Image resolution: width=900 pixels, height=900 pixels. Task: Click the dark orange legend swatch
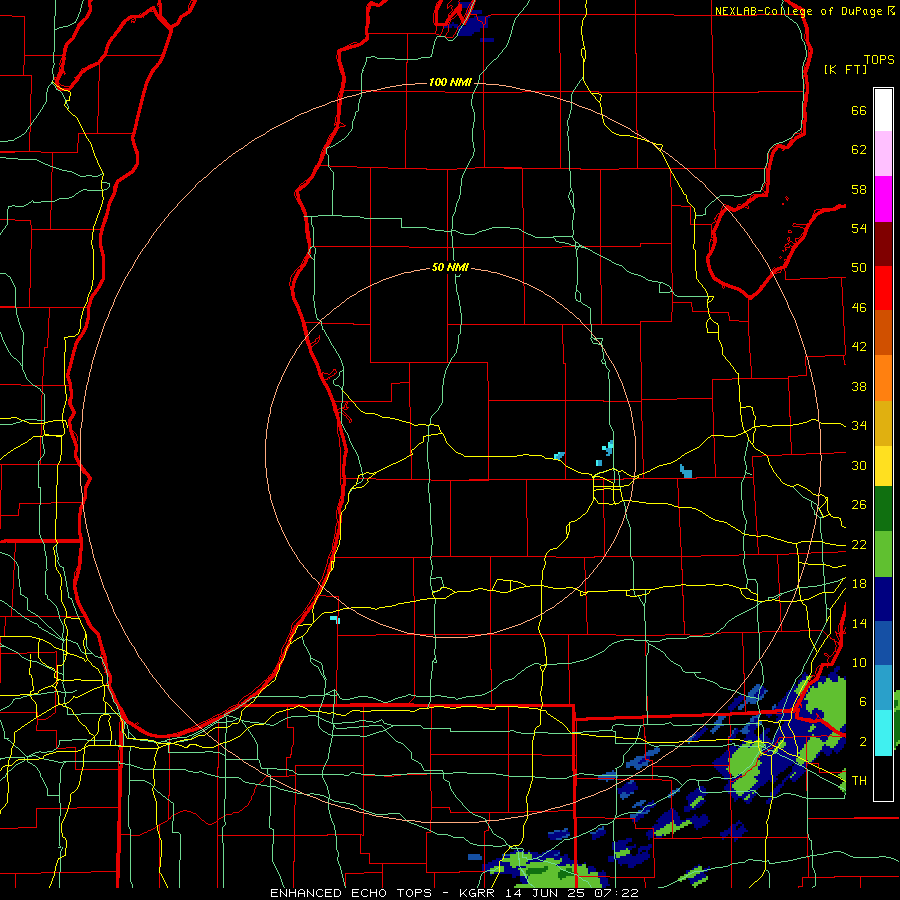click(883, 333)
